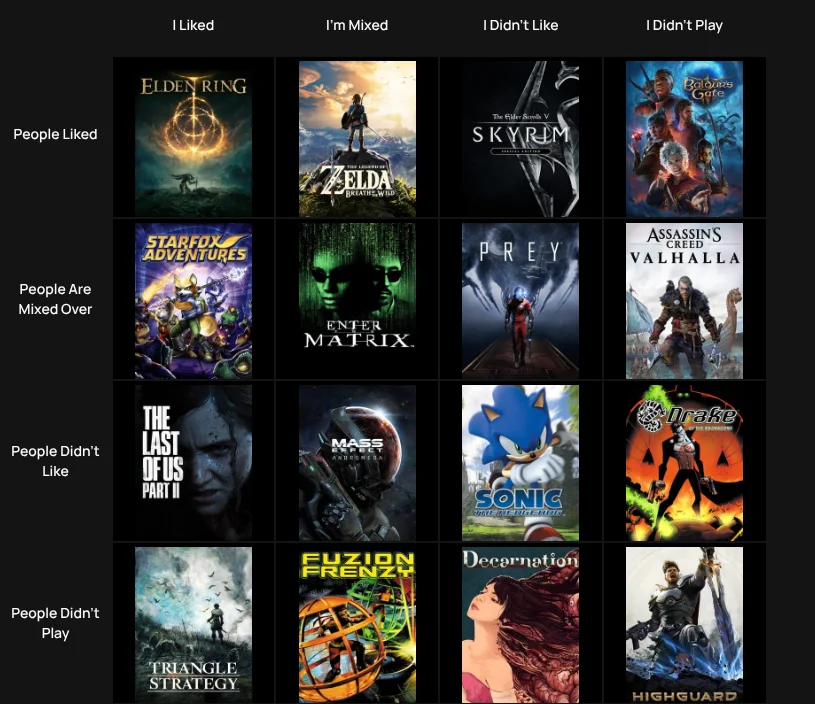815x704 pixels.
Task: Select the 'I'm Mixed' column header
Action: point(357,25)
